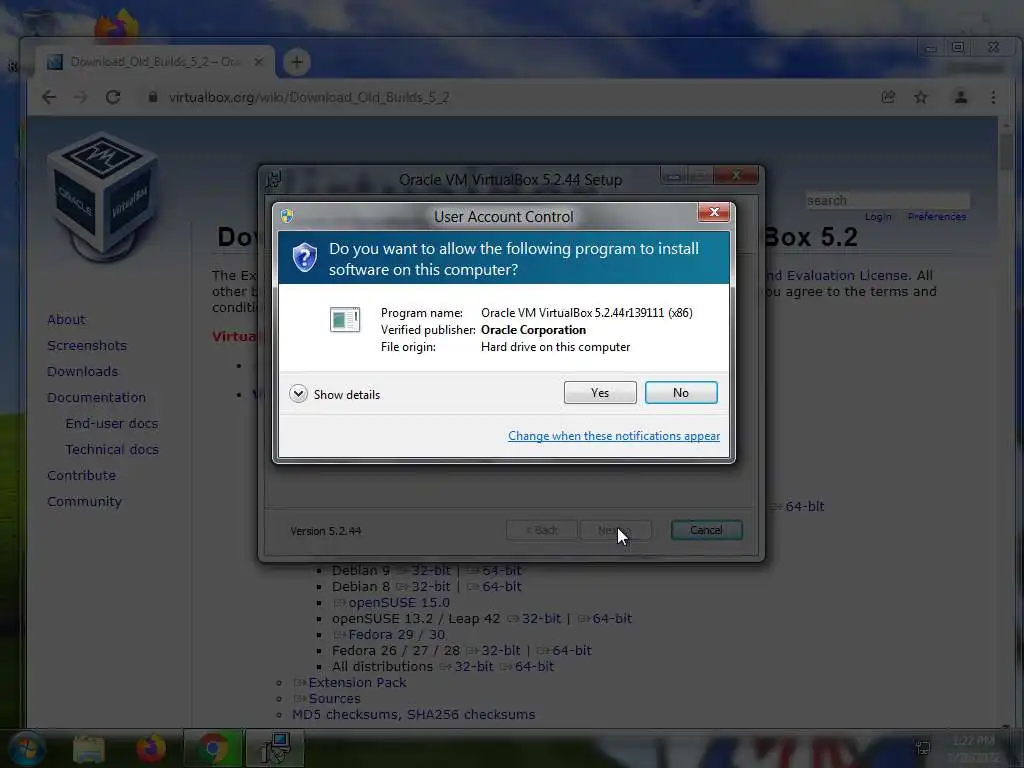Open the Login link on the website
Viewport: 1024px width, 768px height.
click(x=878, y=217)
